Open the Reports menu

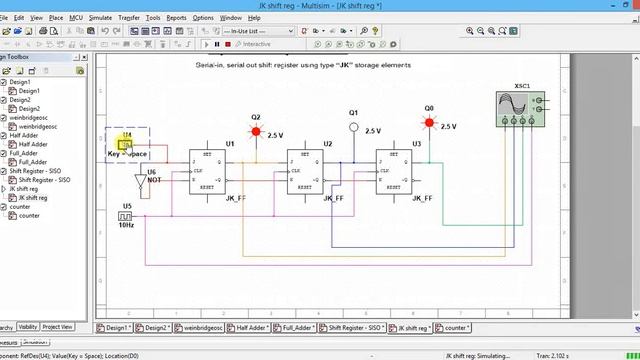176,18
